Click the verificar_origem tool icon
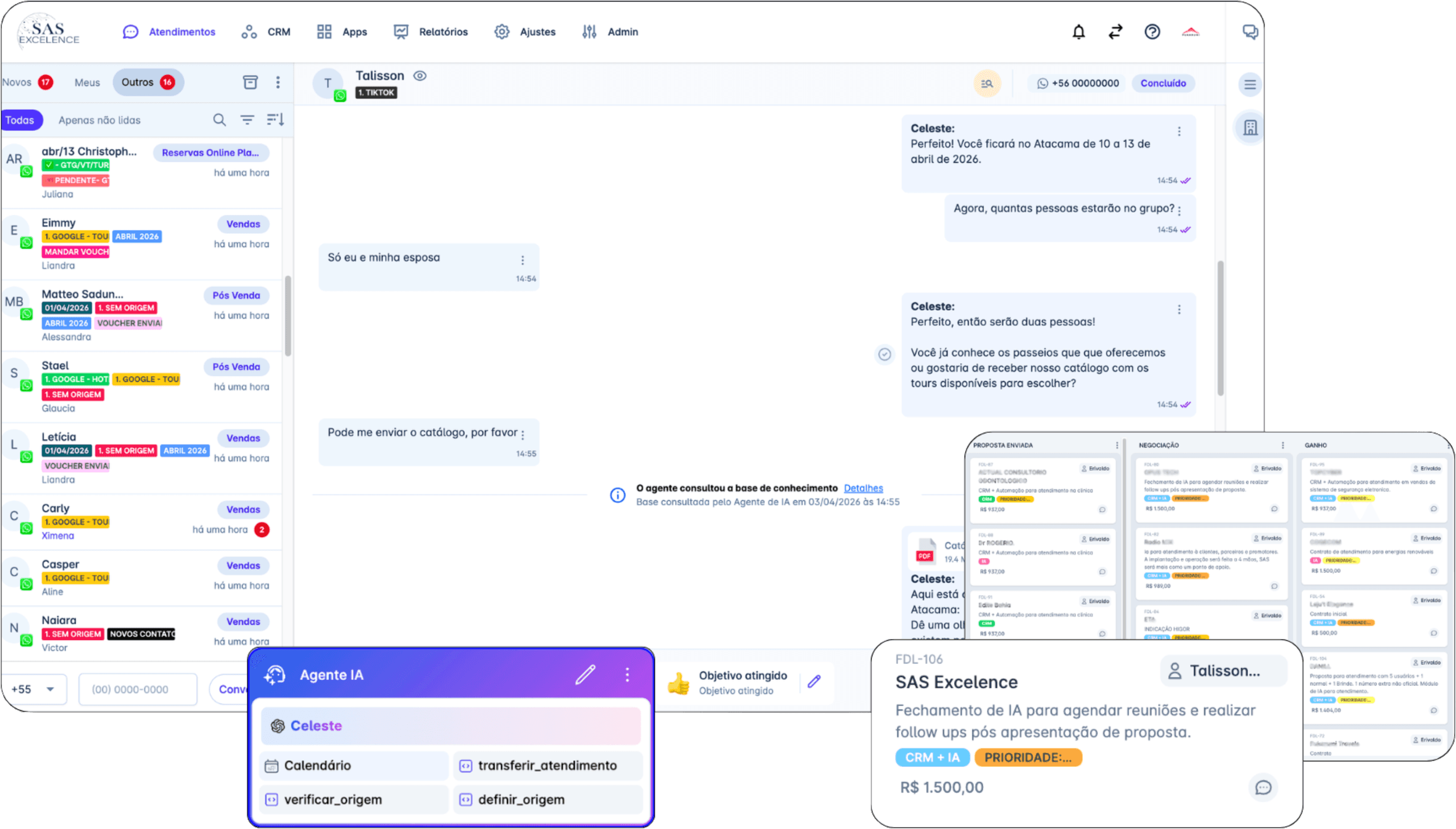1456x829 pixels. pos(271,799)
